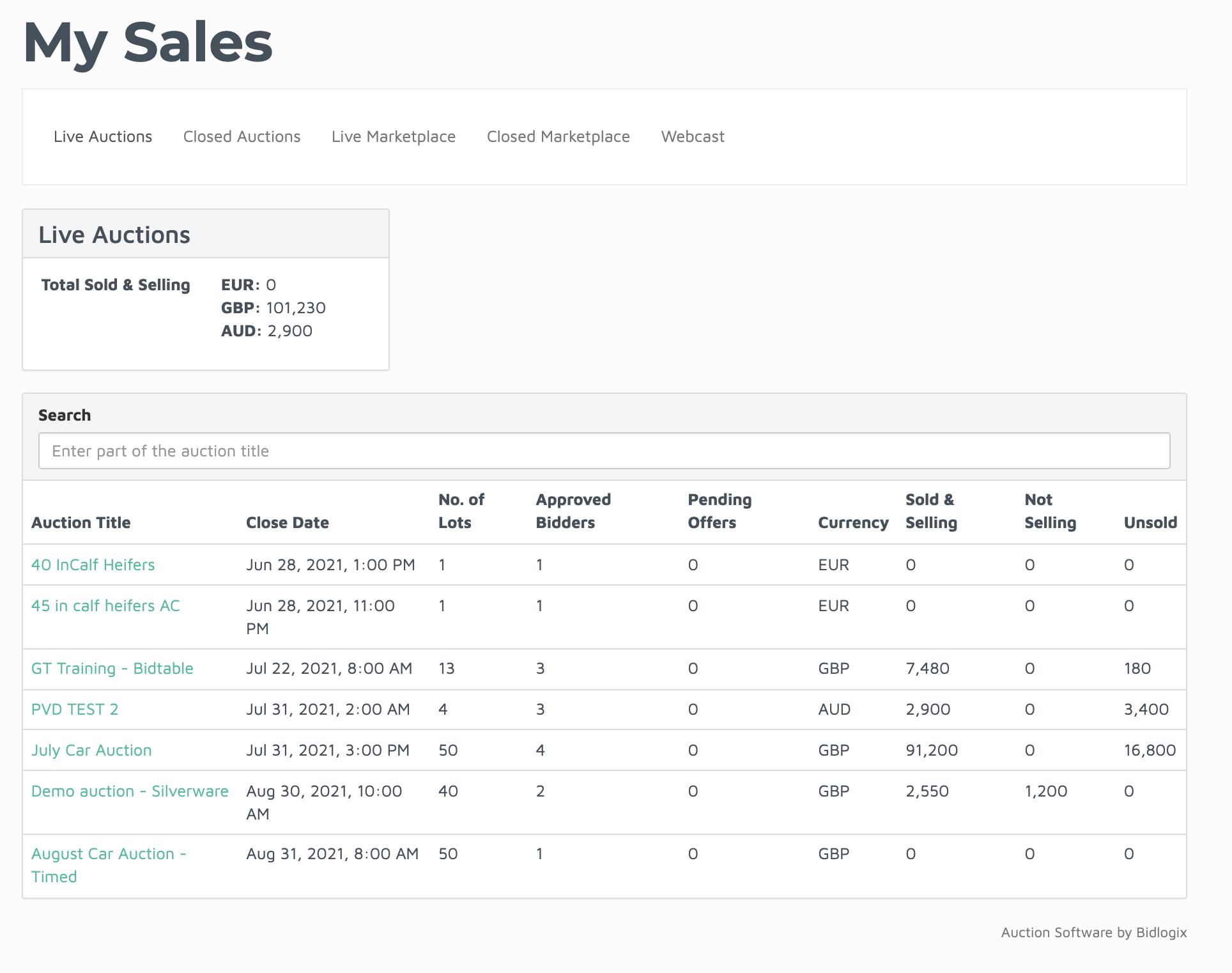
Task: Click the Sold & Selling column header
Action: click(931, 511)
